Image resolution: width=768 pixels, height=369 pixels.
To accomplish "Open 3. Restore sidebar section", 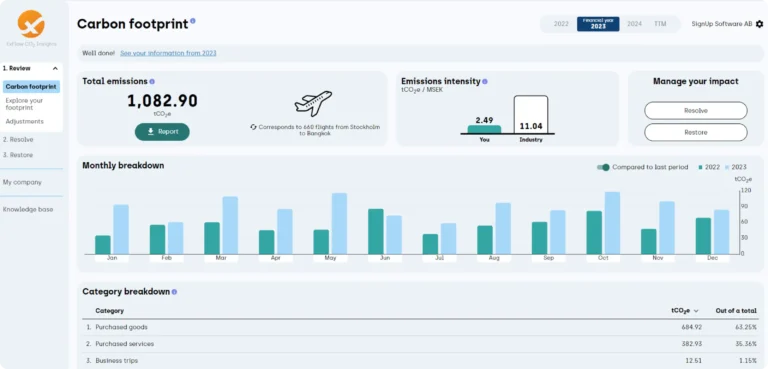I will (x=18, y=155).
